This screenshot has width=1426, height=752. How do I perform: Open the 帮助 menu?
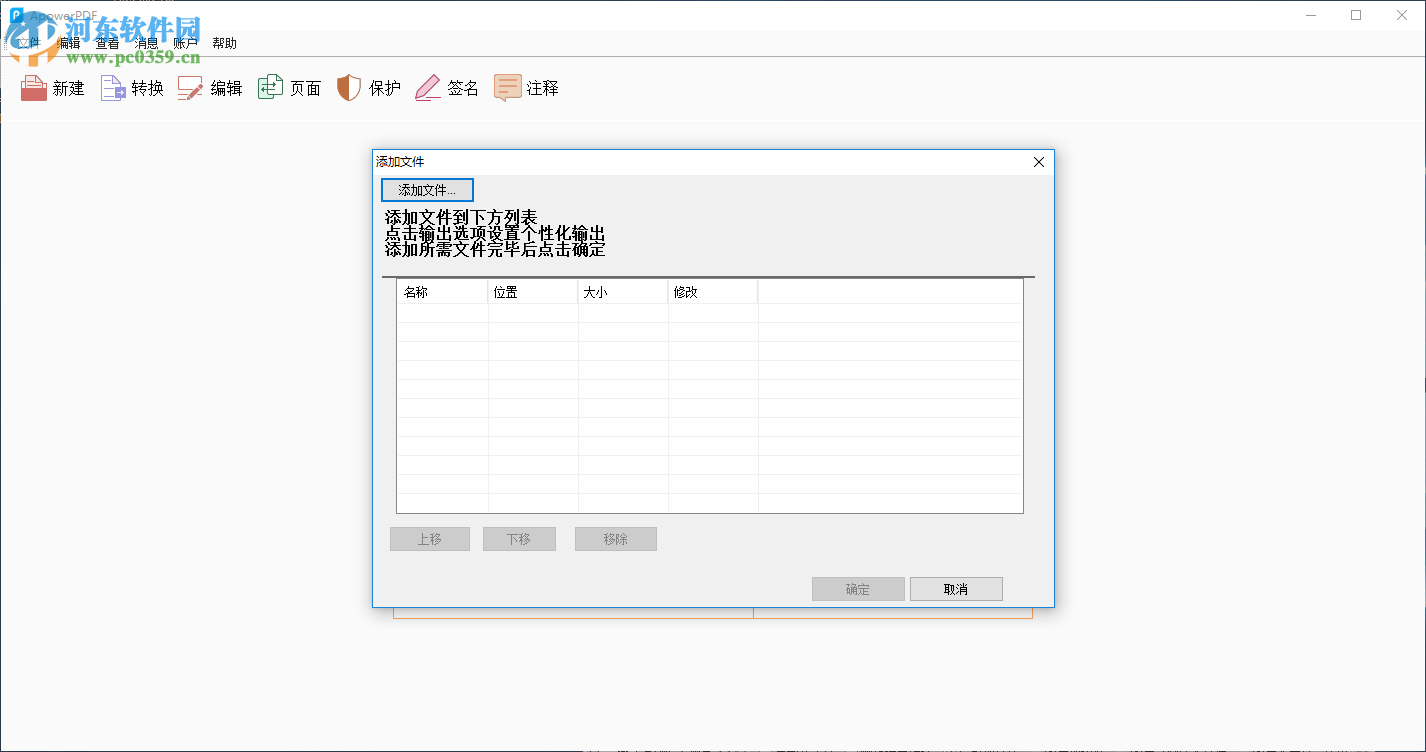[x=224, y=42]
